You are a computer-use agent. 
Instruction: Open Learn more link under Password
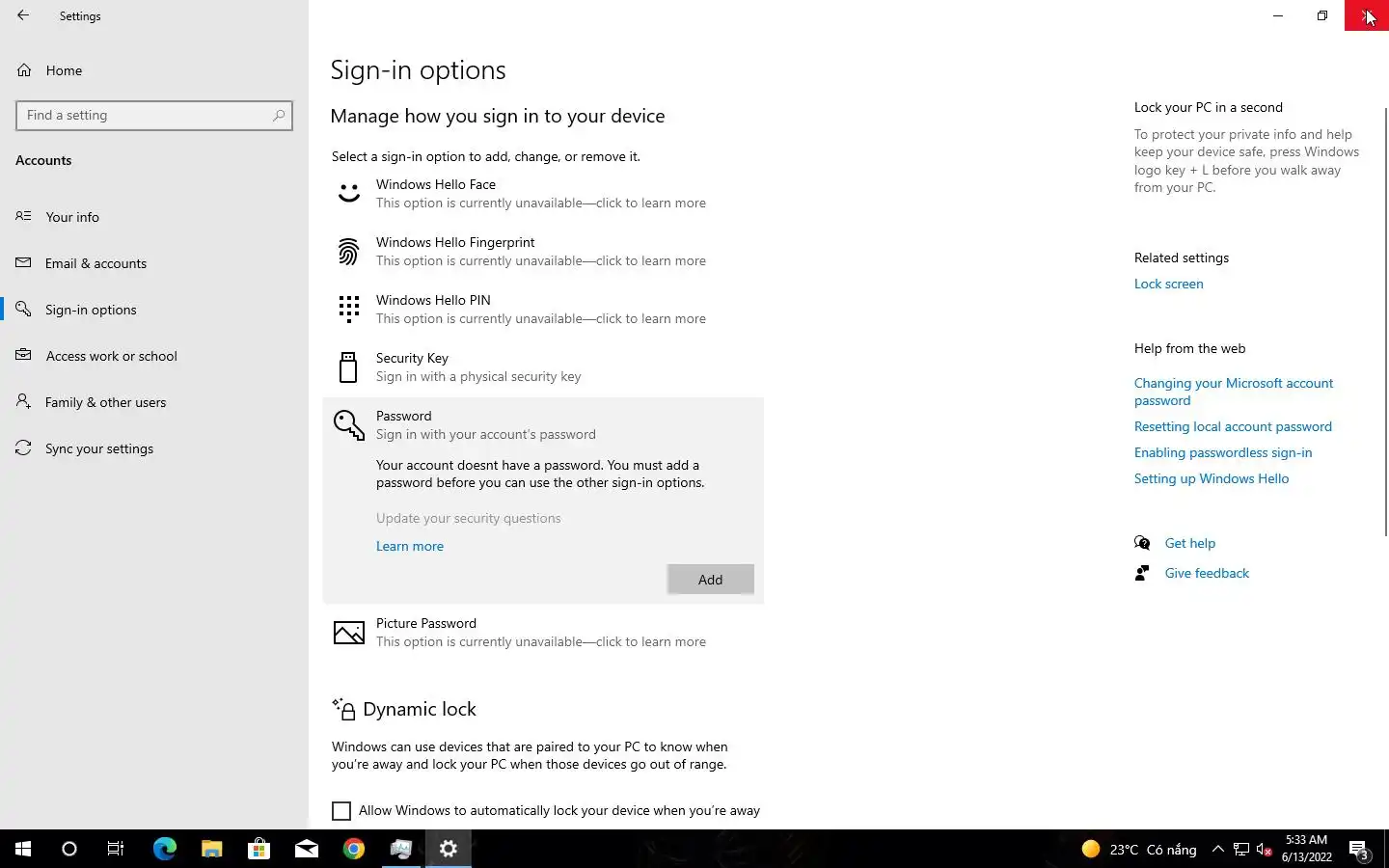[410, 546]
